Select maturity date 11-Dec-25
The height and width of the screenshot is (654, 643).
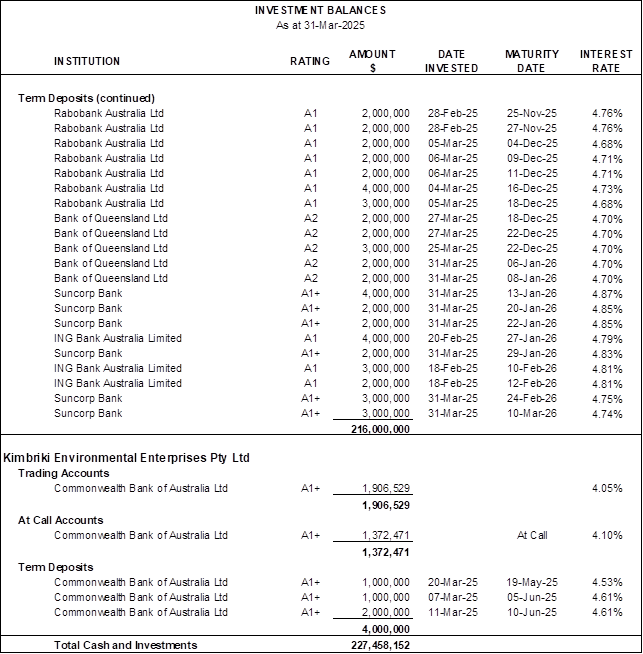pos(532,174)
